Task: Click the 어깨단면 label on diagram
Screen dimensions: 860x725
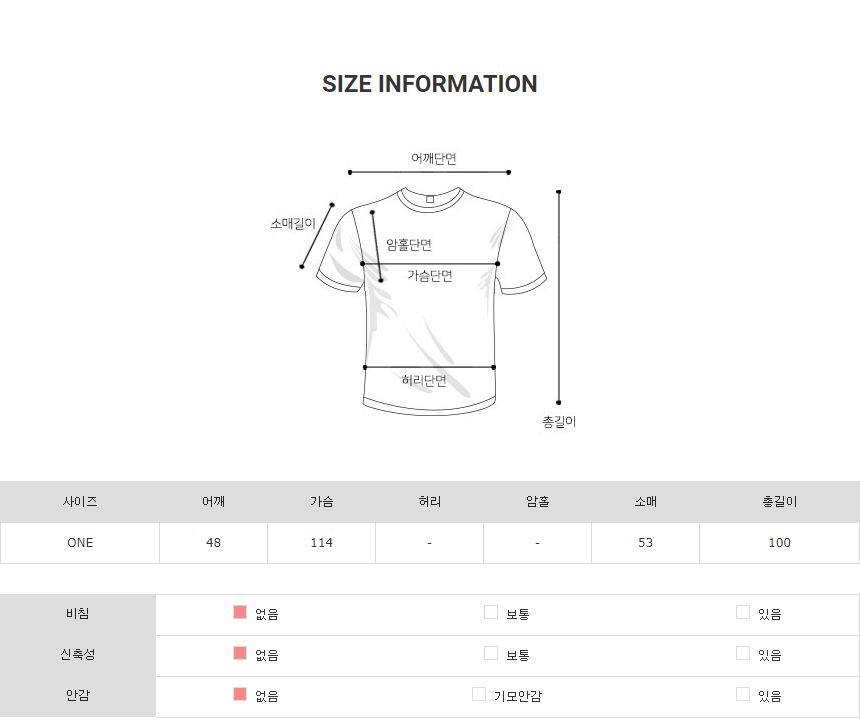Action: coord(434,158)
